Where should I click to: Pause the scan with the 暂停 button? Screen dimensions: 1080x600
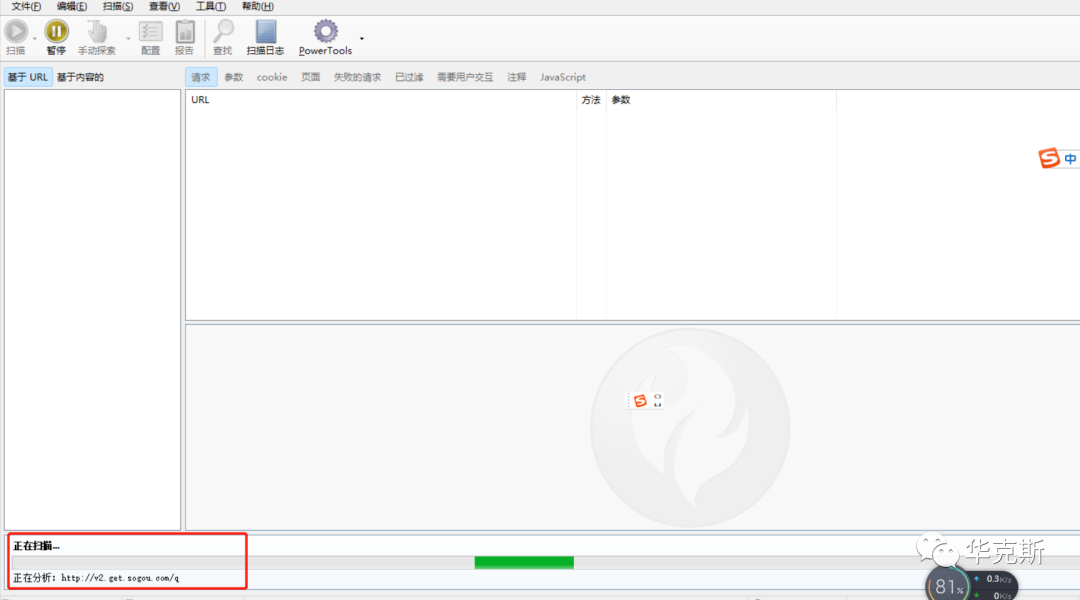pos(56,32)
